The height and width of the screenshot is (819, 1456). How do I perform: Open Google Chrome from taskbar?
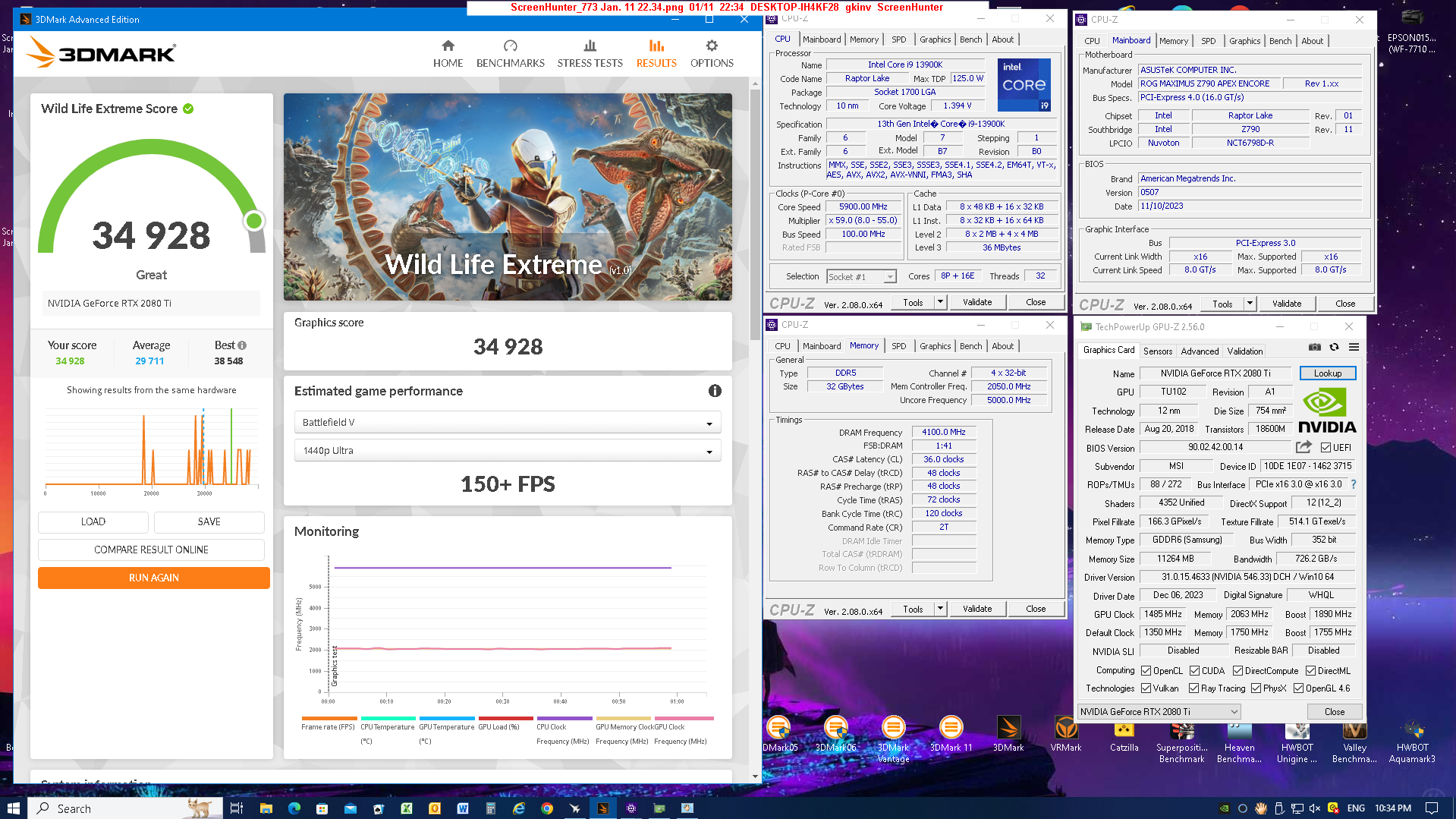pyautogui.click(x=547, y=808)
